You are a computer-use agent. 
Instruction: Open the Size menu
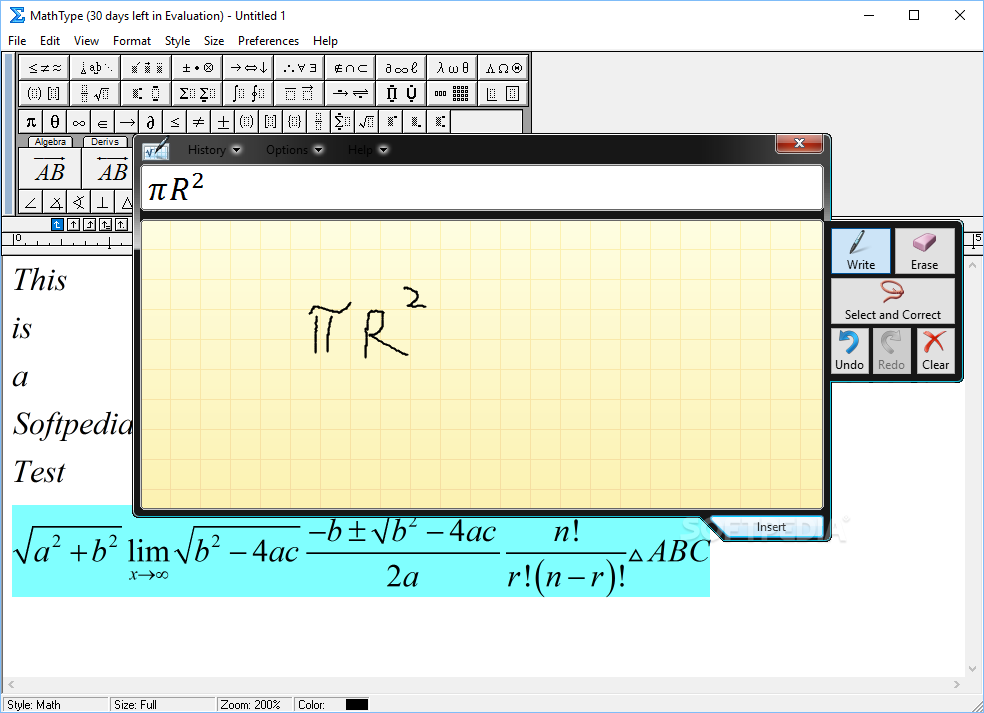[213, 41]
